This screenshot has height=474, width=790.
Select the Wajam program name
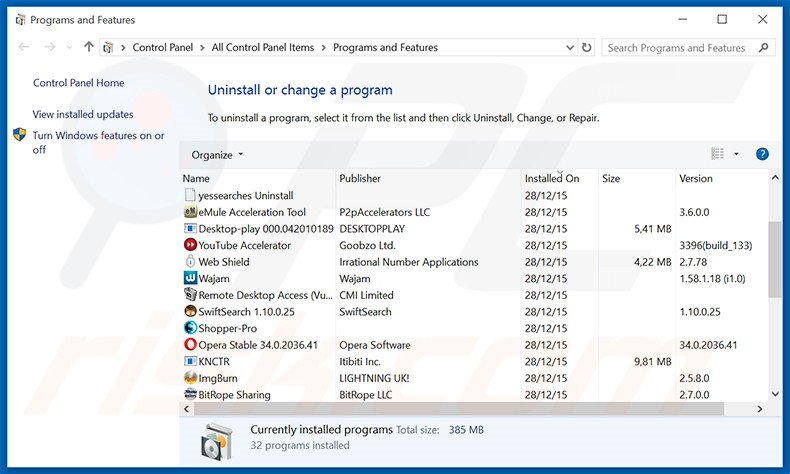pos(214,279)
